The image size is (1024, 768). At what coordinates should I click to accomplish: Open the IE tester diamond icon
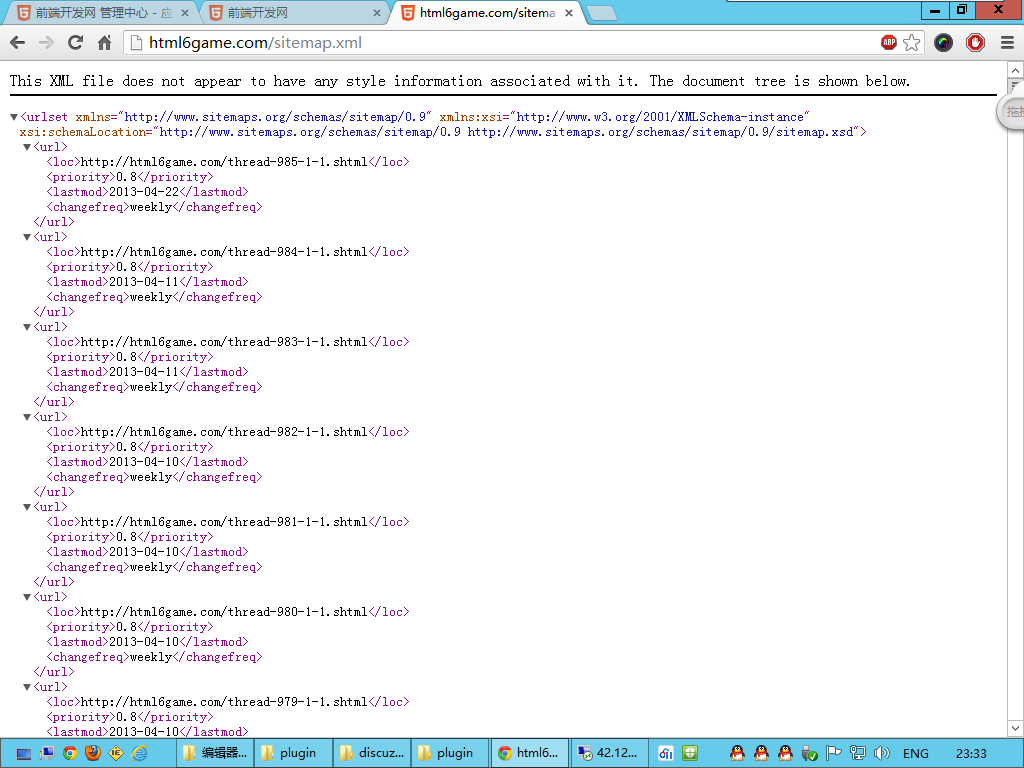[116, 753]
